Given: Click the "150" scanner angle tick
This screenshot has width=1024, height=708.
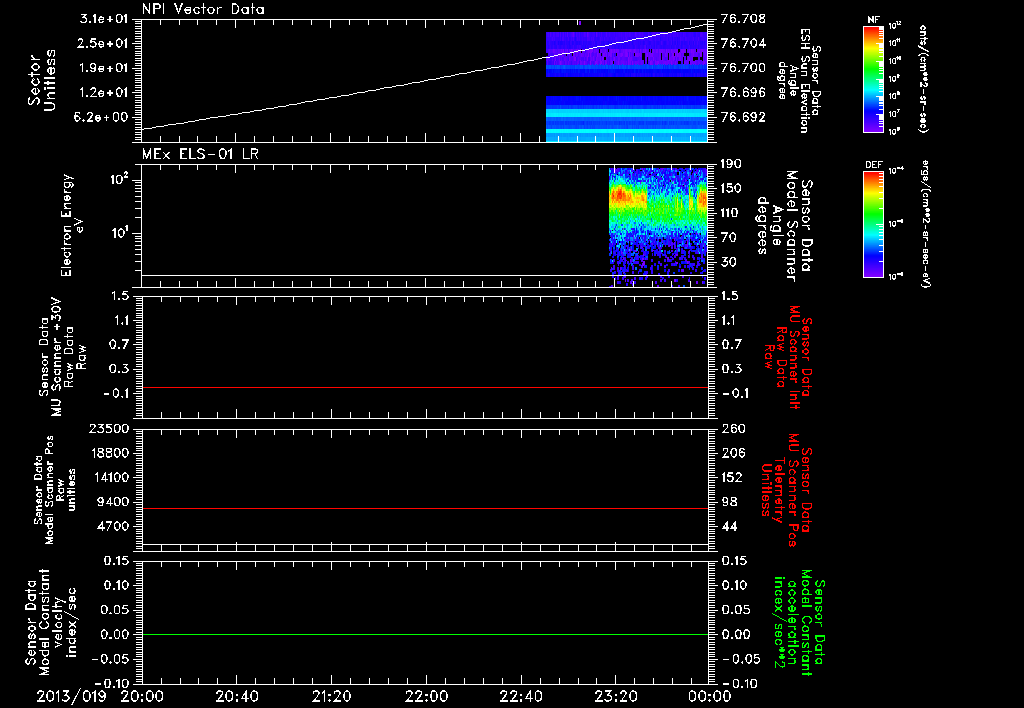Looking at the screenshot, I should click(732, 189).
